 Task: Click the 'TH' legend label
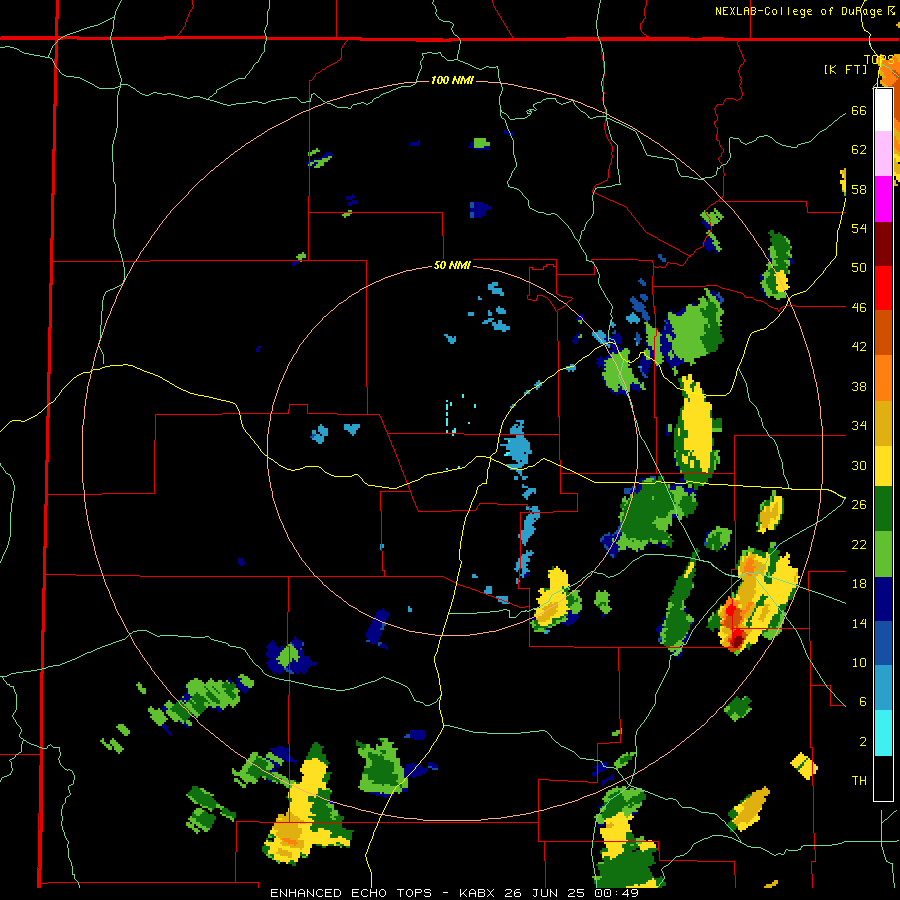pos(859,781)
